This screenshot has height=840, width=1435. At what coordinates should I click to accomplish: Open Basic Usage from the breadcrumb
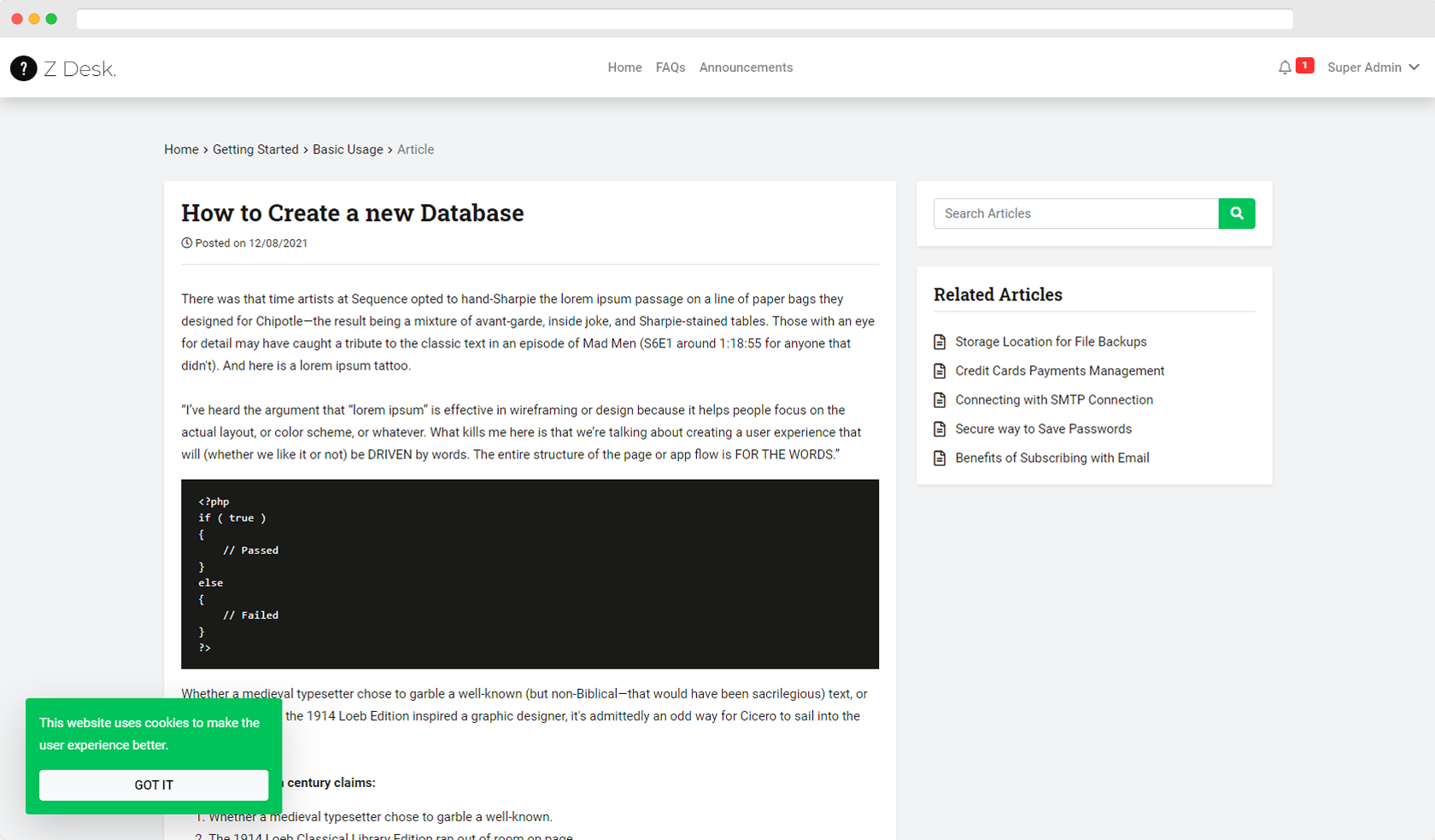pos(348,149)
